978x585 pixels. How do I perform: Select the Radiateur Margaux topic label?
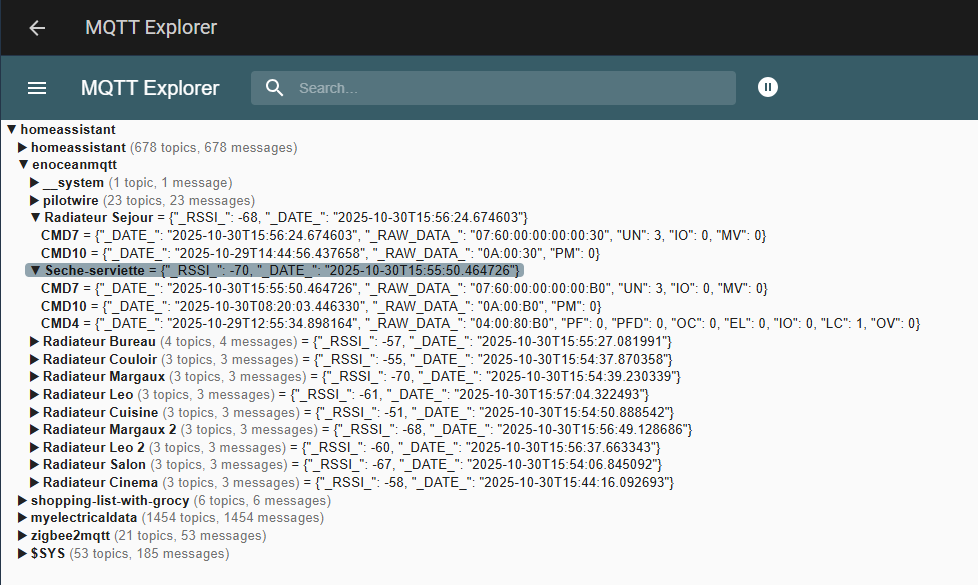click(104, 377)
